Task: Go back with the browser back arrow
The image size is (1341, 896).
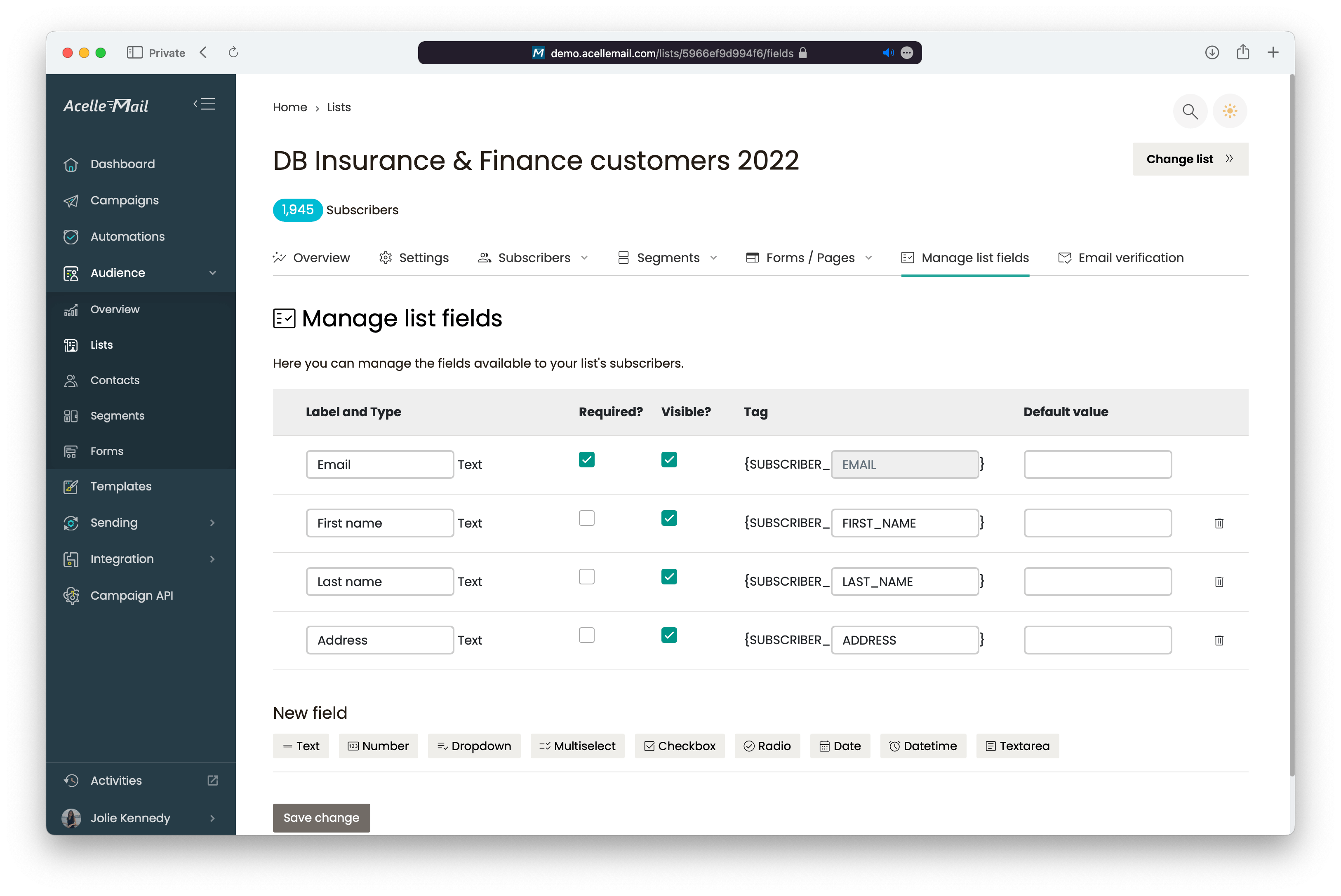Action: tap(203, 53)
